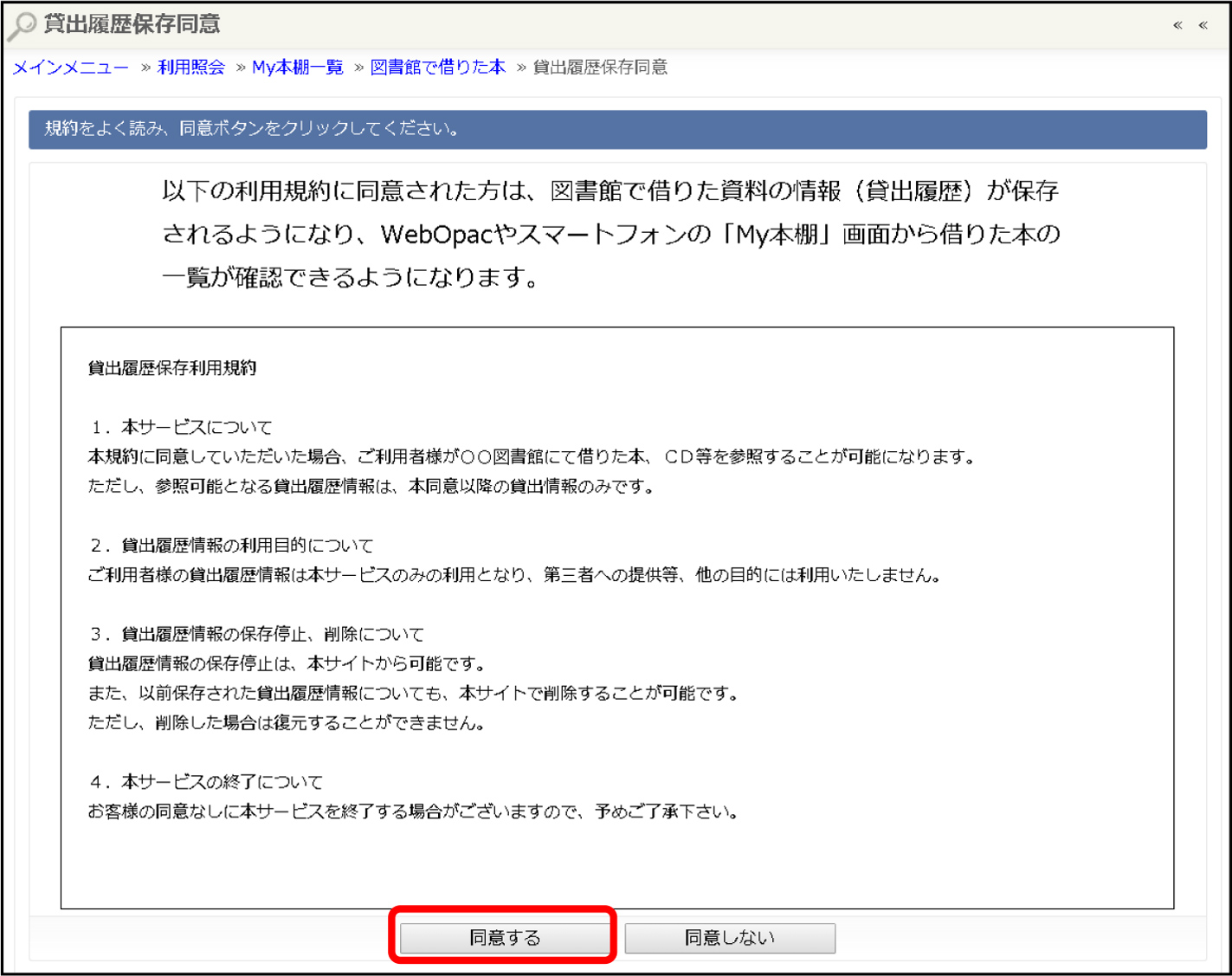The height and width of the screenshot is (976, 1232).
Task: Click the magnifying glass icon beside page title
Action: coord(22,26)
